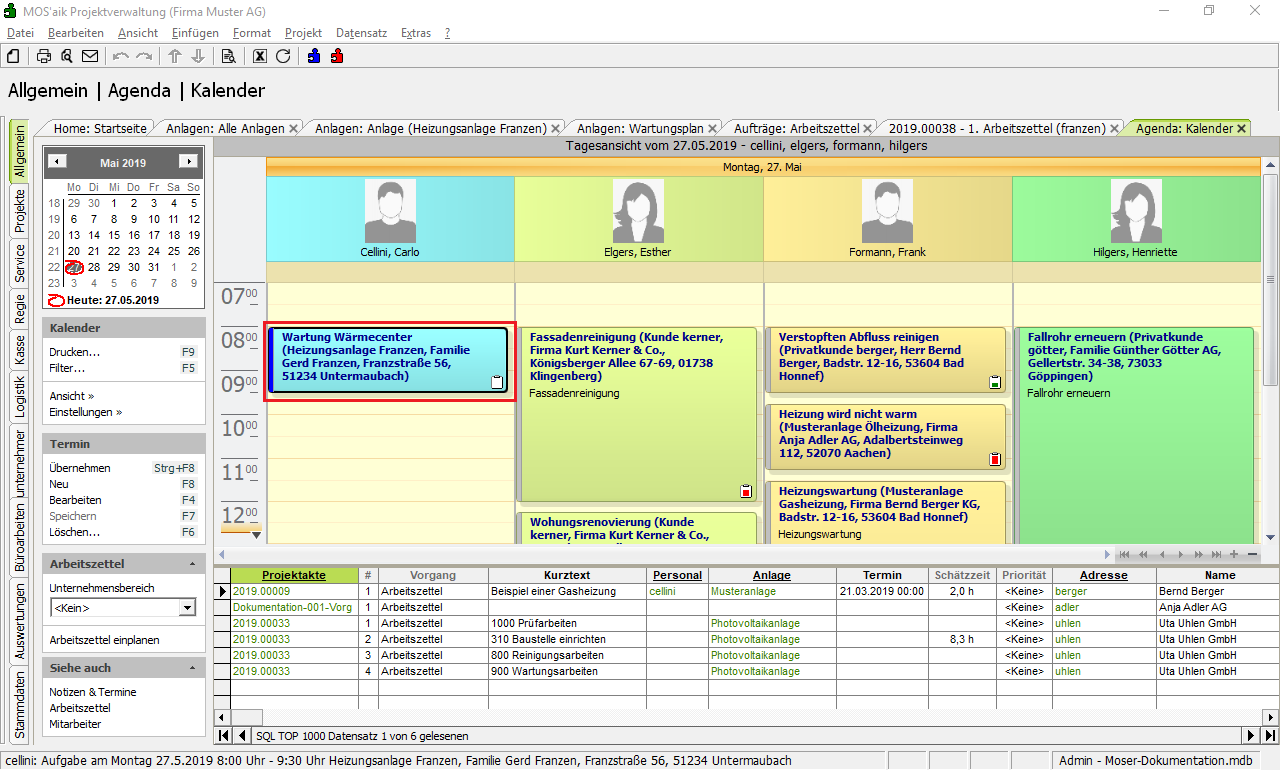Click the new document toolbar icon
1280x770 pixels.
click(14, 56)
